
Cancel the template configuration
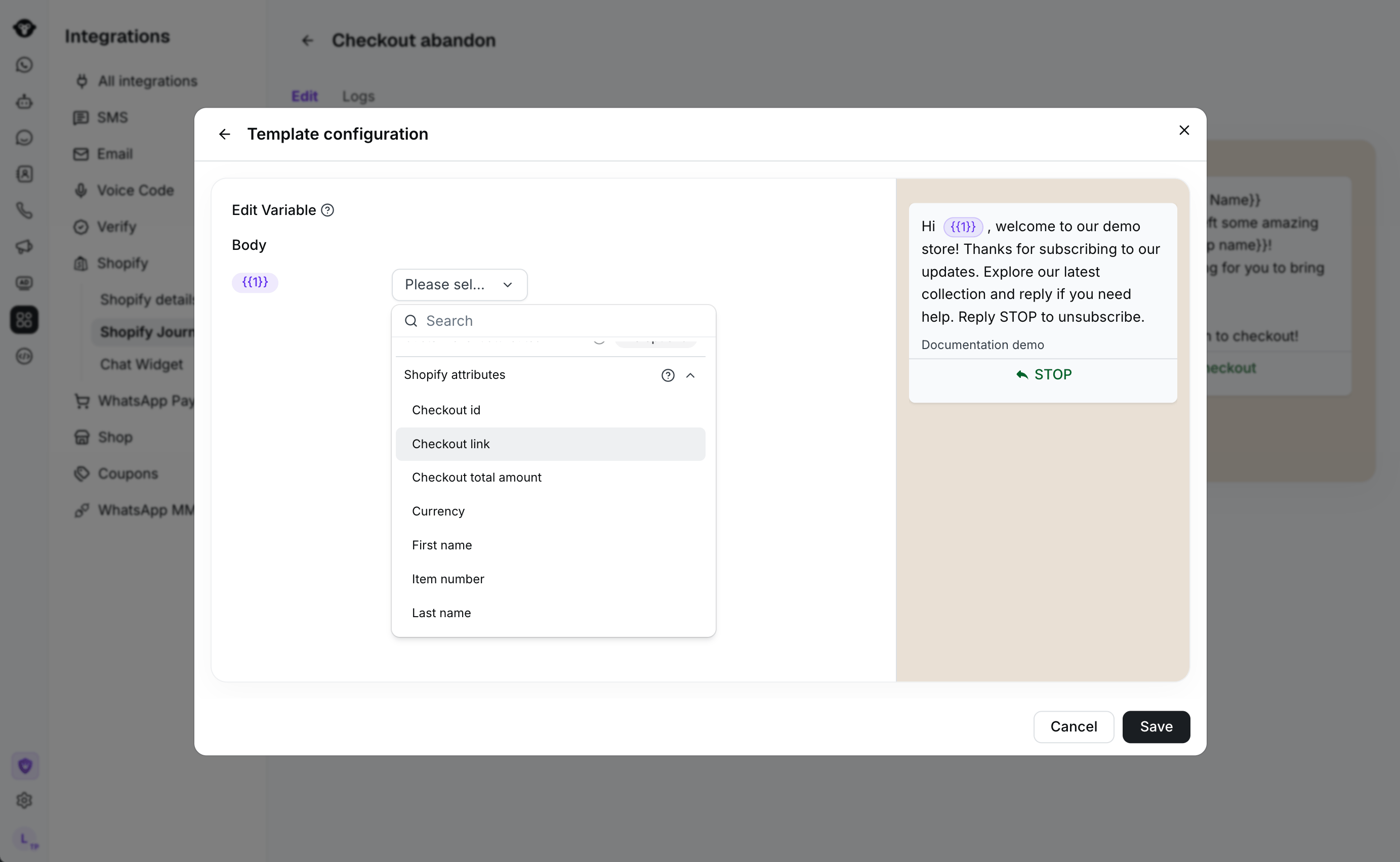pyautogui.click(x=1073, y=726)
